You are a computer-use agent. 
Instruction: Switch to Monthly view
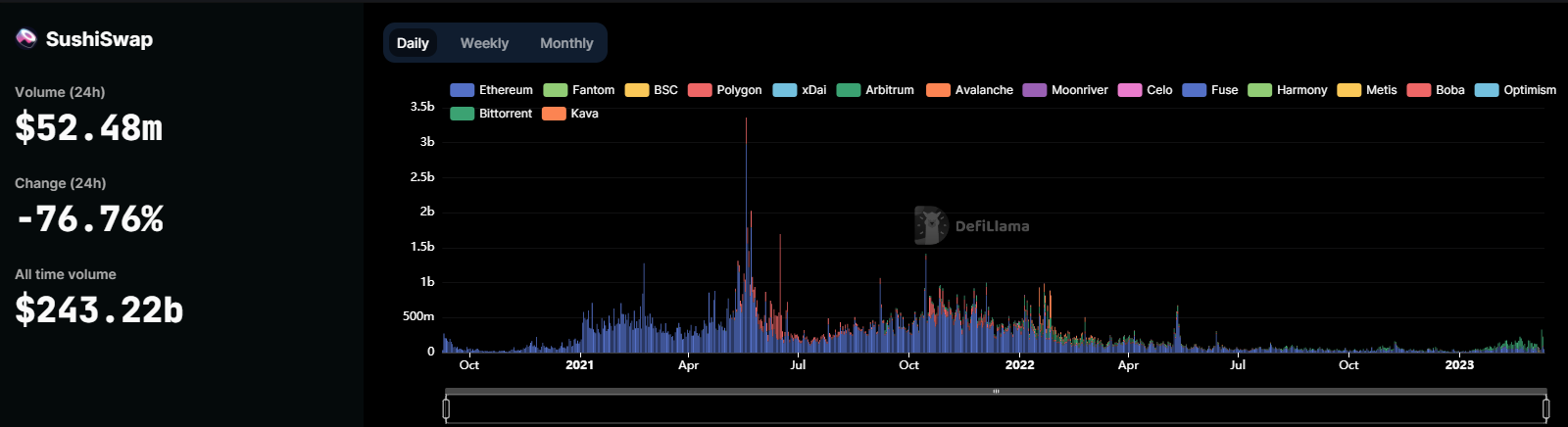tap(566, 43)
